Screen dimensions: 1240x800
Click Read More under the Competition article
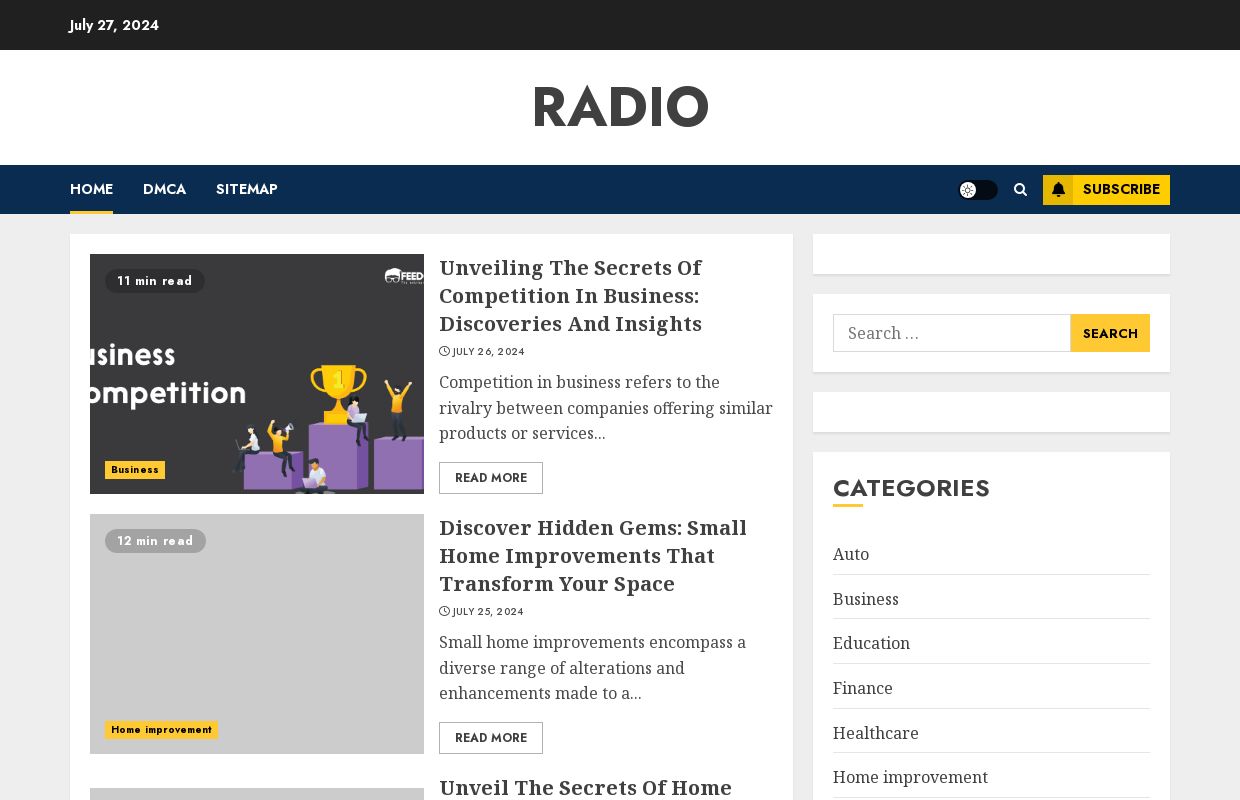click(x=491, y=478)
